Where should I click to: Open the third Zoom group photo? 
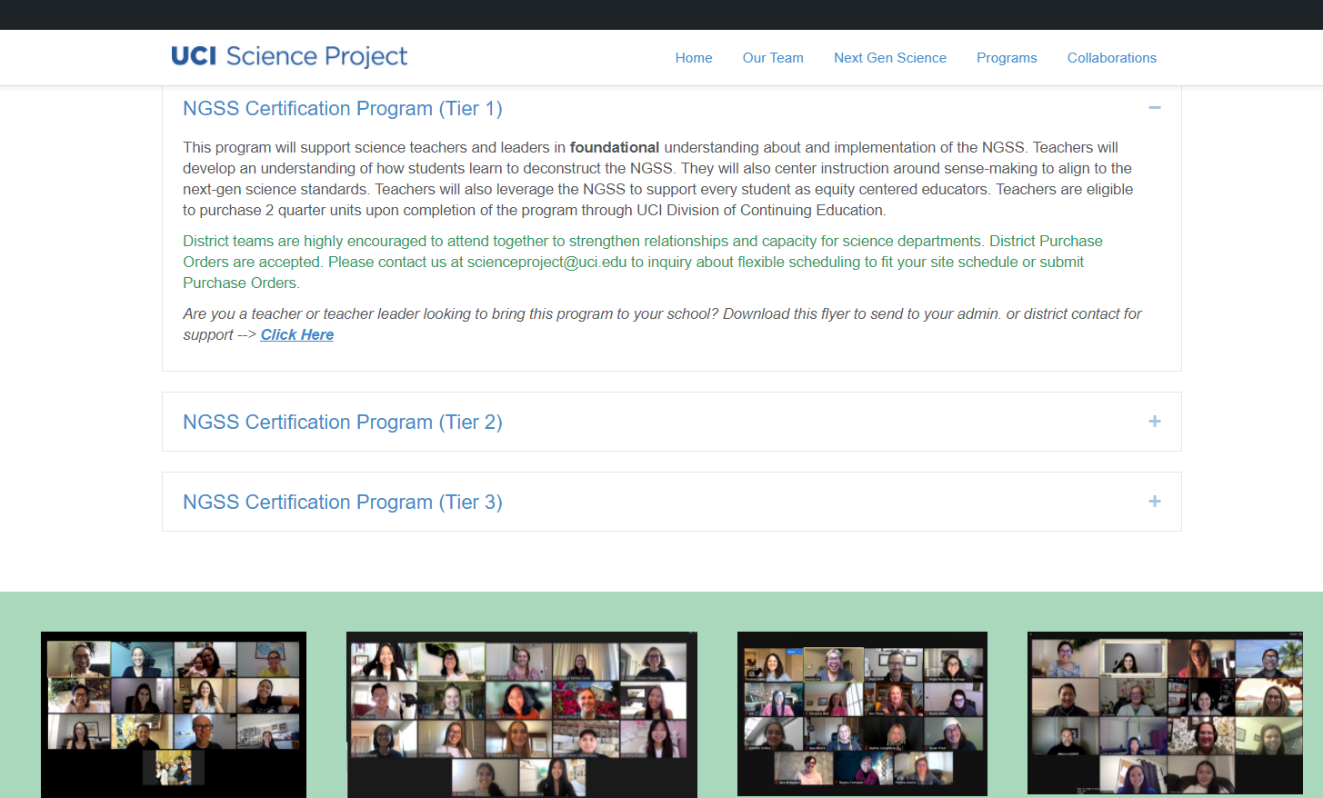[x=861, y=714]
